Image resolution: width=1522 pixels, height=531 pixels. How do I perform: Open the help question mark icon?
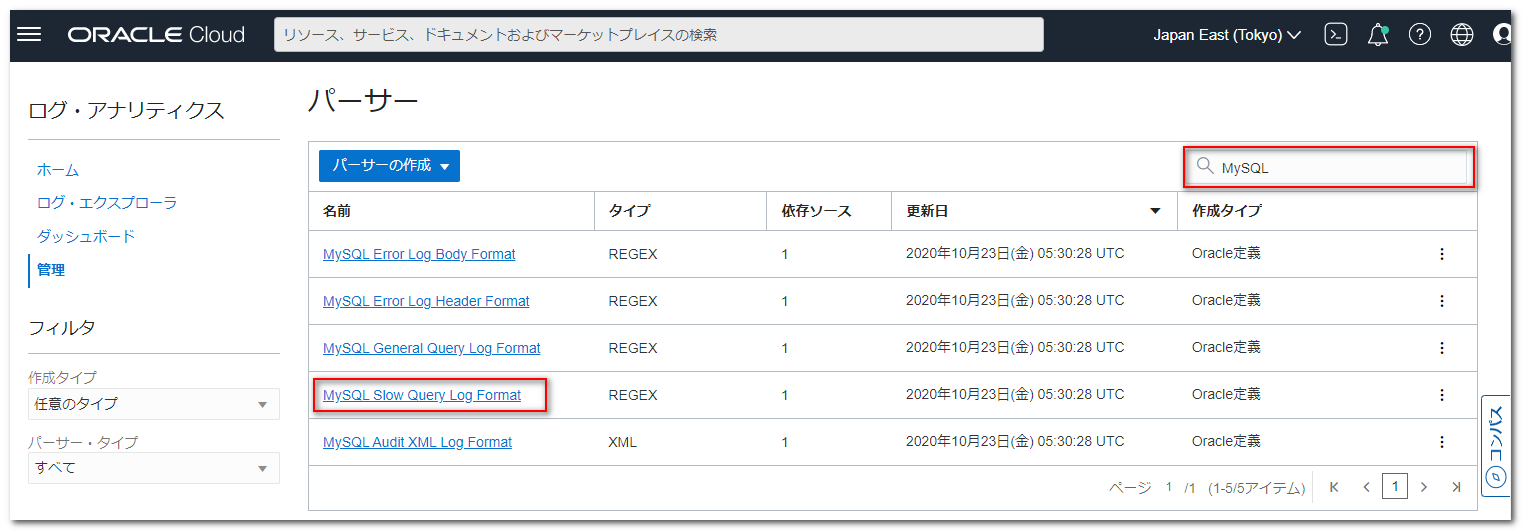coord(1420,34)
